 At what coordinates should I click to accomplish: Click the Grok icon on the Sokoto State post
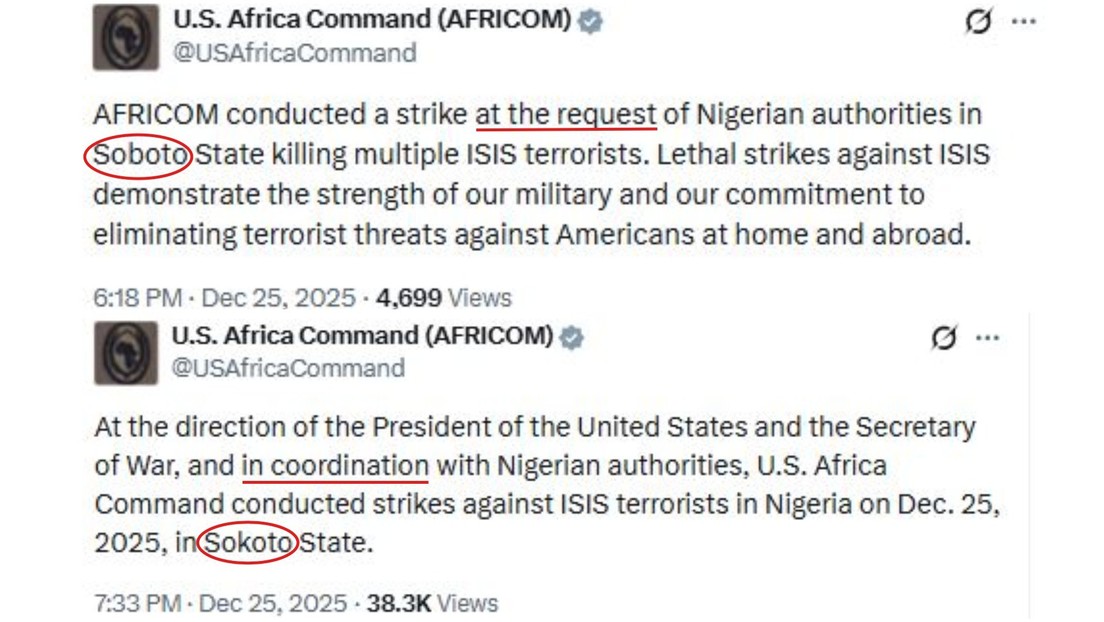tap(943, 338)
